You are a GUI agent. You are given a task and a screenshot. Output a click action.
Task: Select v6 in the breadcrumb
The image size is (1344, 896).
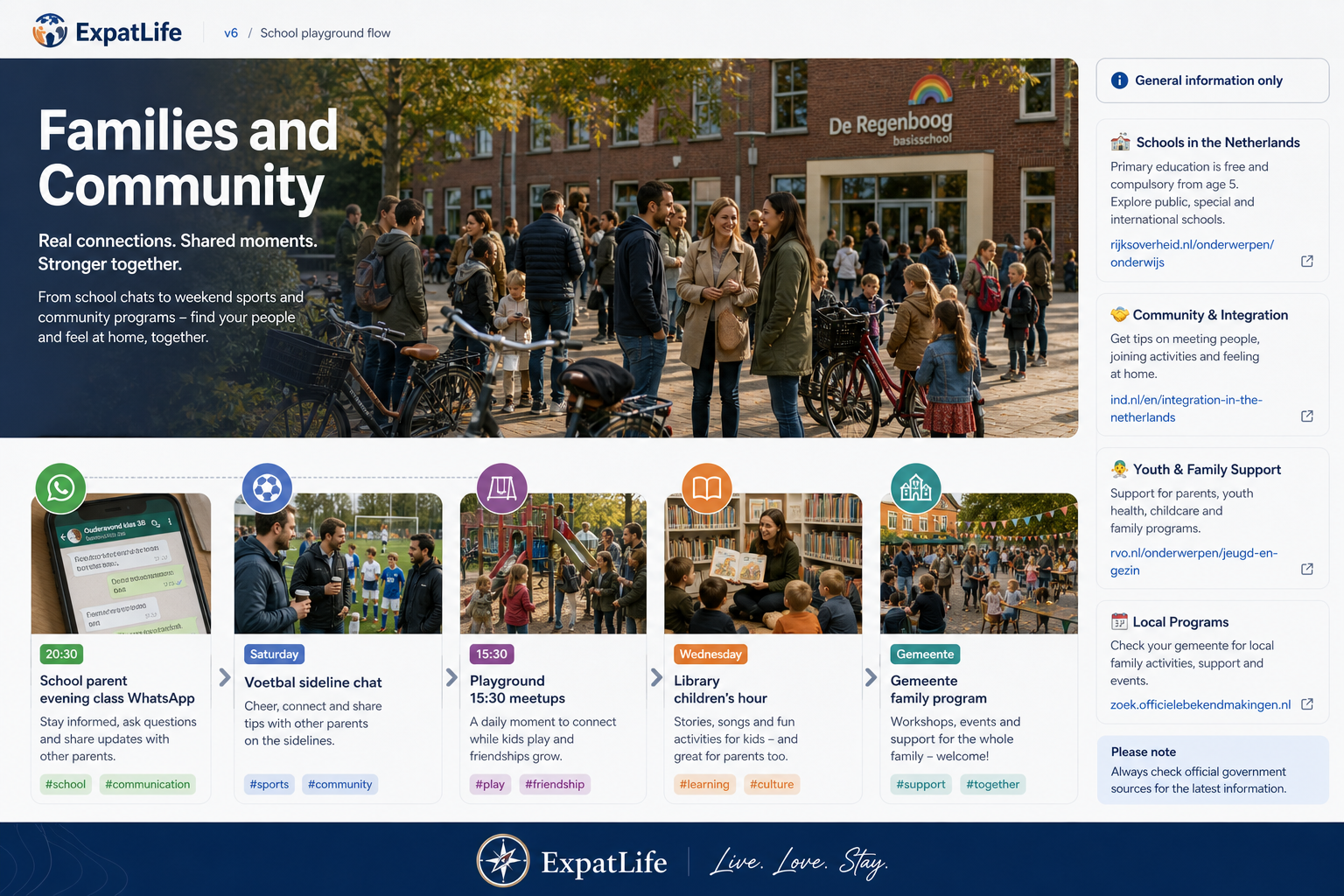231,32
